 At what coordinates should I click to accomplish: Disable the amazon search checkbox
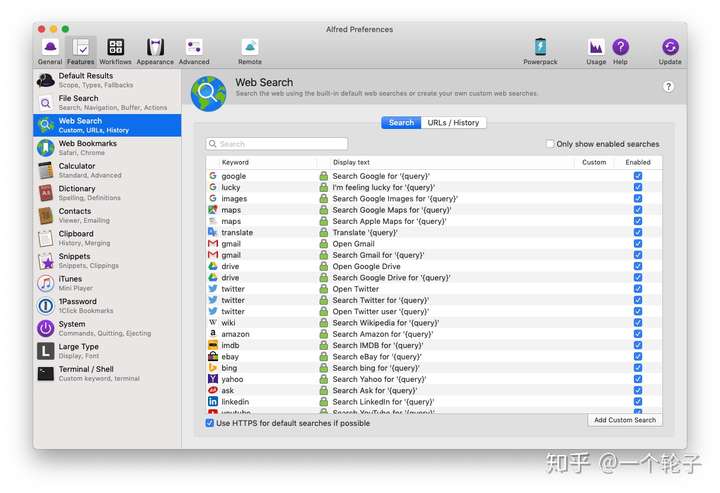point(638,334)
